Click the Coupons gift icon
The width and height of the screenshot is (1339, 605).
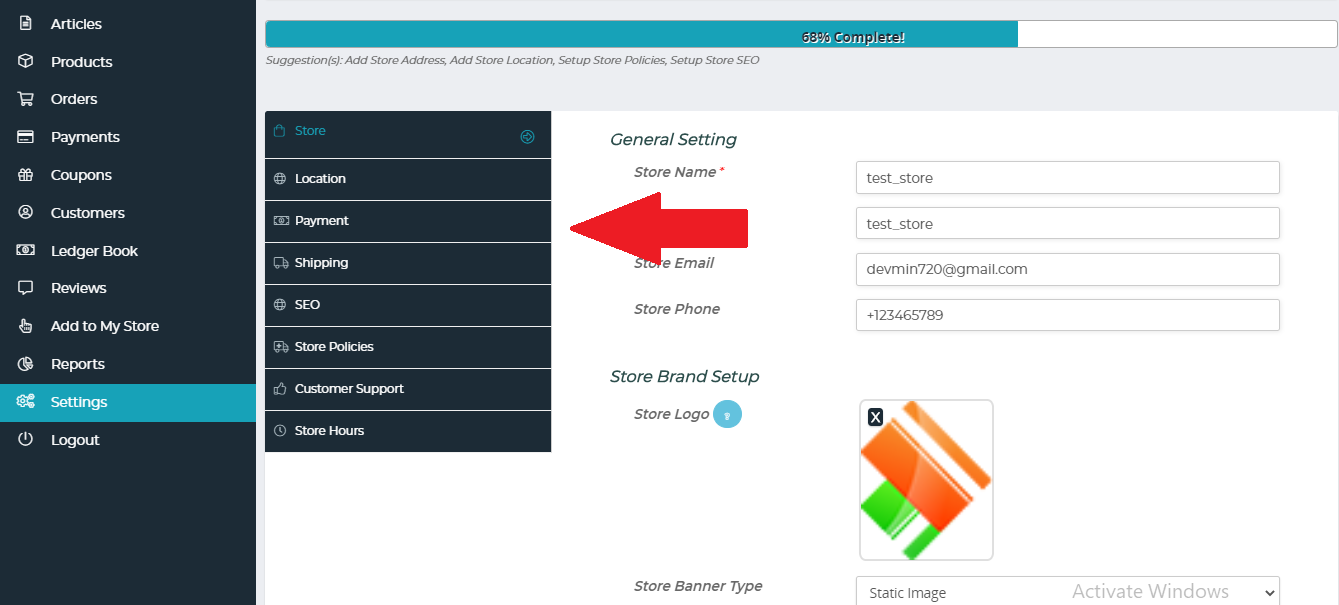pyautogui.click(x=26, y=175)
